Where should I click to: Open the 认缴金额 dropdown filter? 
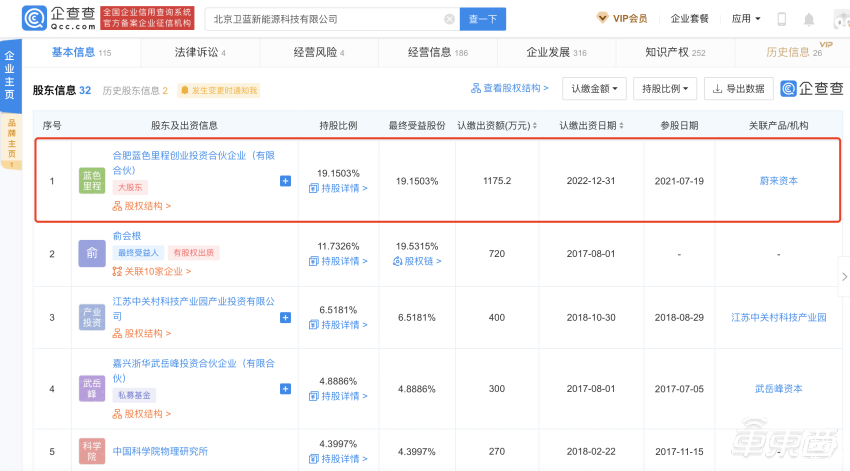click(594, 89)
